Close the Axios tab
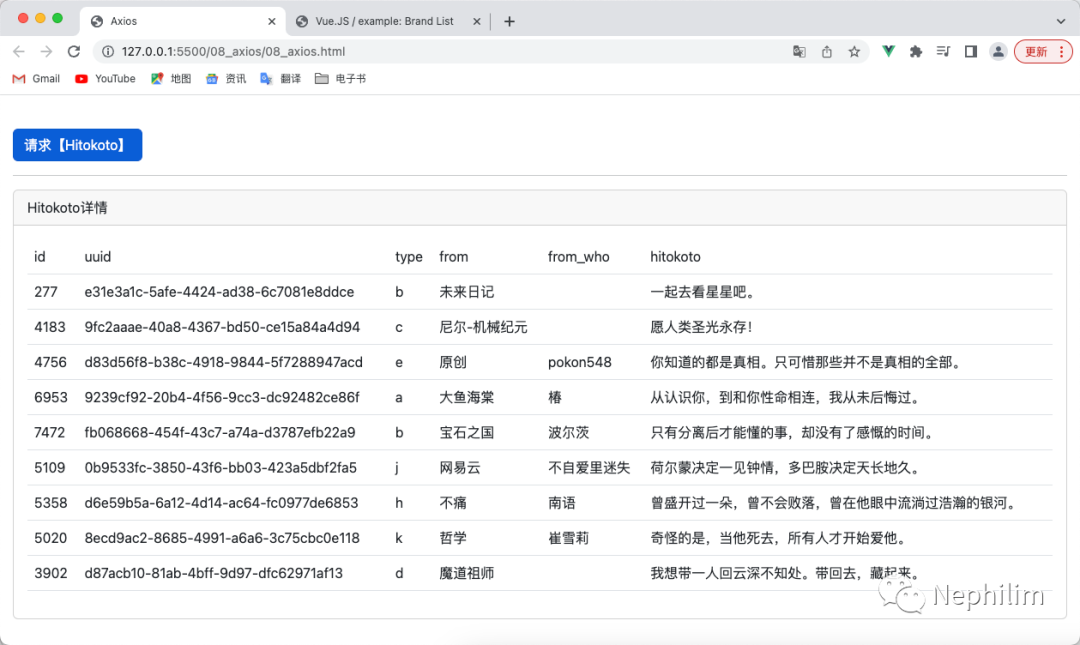Image resolution: width=1080 pixels, height=645 pixels. point(271,21)
